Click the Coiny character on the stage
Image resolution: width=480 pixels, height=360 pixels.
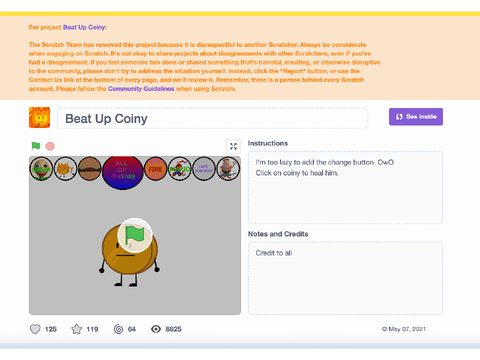pyautogui.click(x=129, y=255)
